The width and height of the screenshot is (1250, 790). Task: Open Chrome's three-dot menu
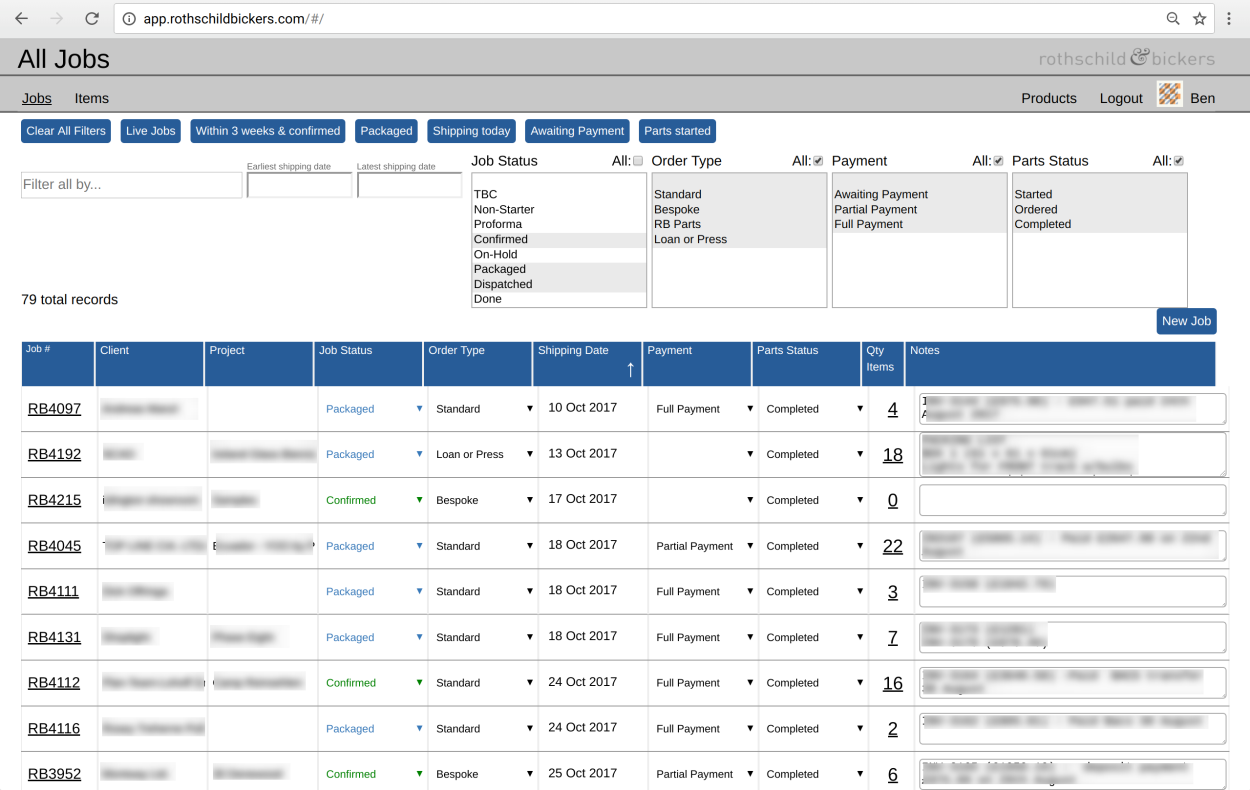pos(1229,19)
